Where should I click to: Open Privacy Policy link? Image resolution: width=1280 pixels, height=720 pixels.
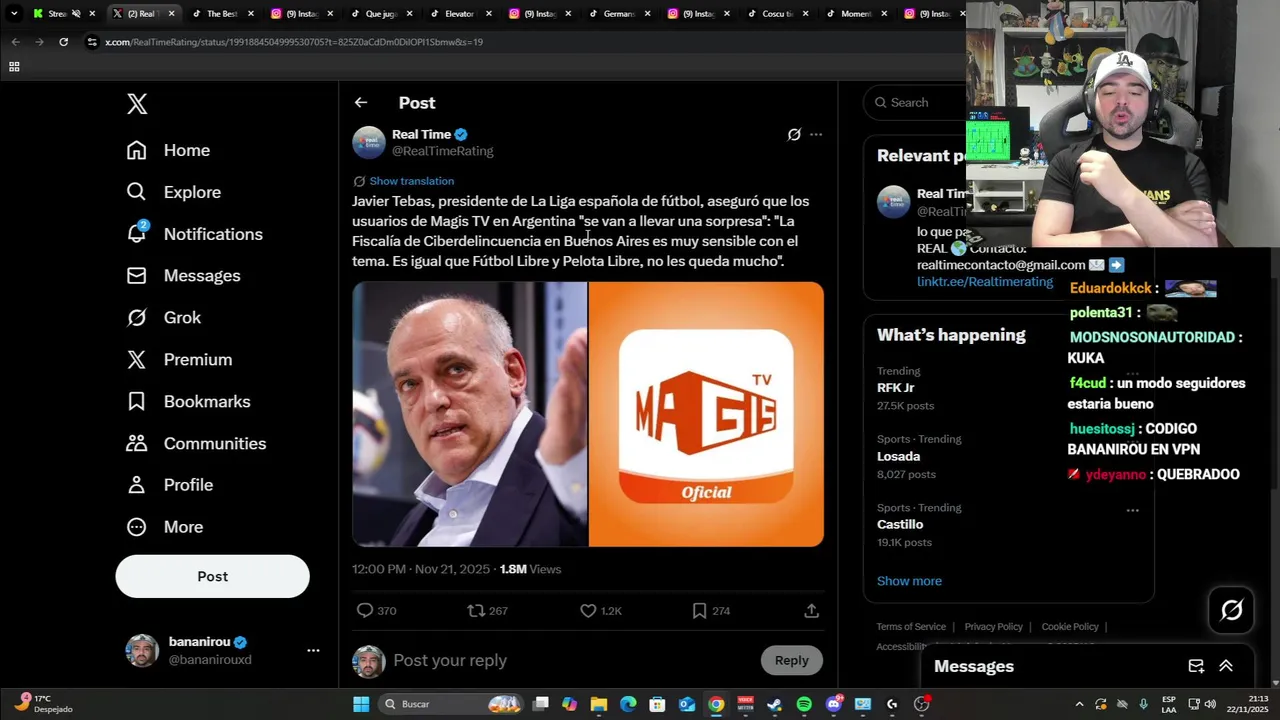(993, 627)
